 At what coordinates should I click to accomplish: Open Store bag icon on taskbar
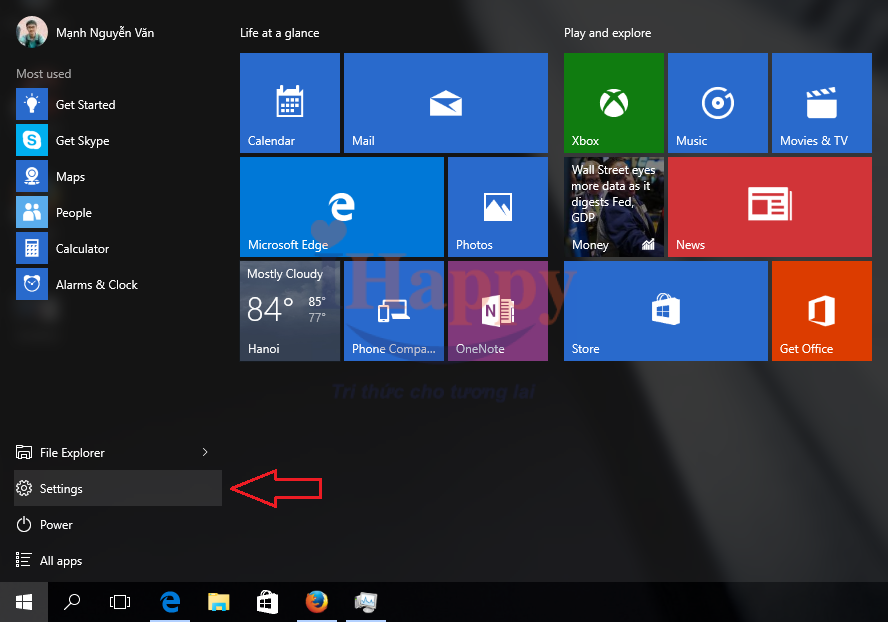267,602
